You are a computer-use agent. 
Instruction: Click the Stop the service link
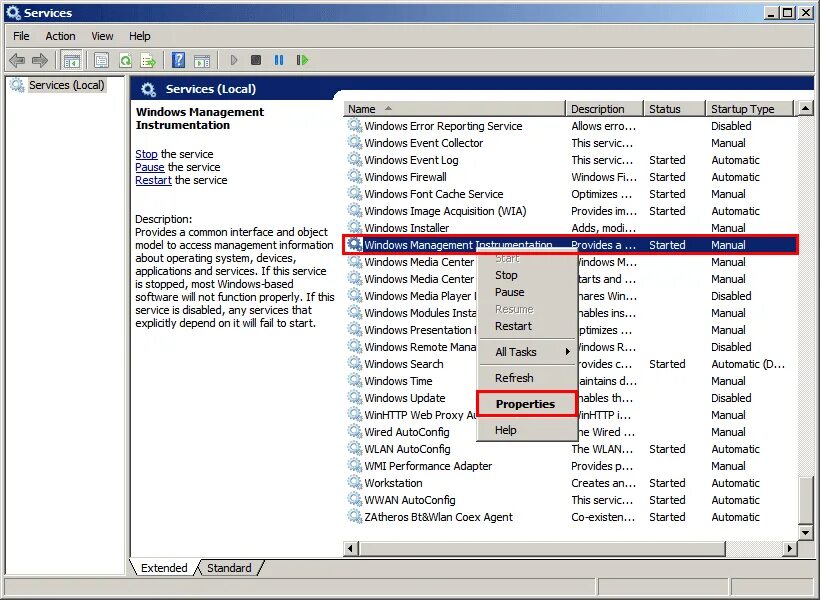pos(146,154)
